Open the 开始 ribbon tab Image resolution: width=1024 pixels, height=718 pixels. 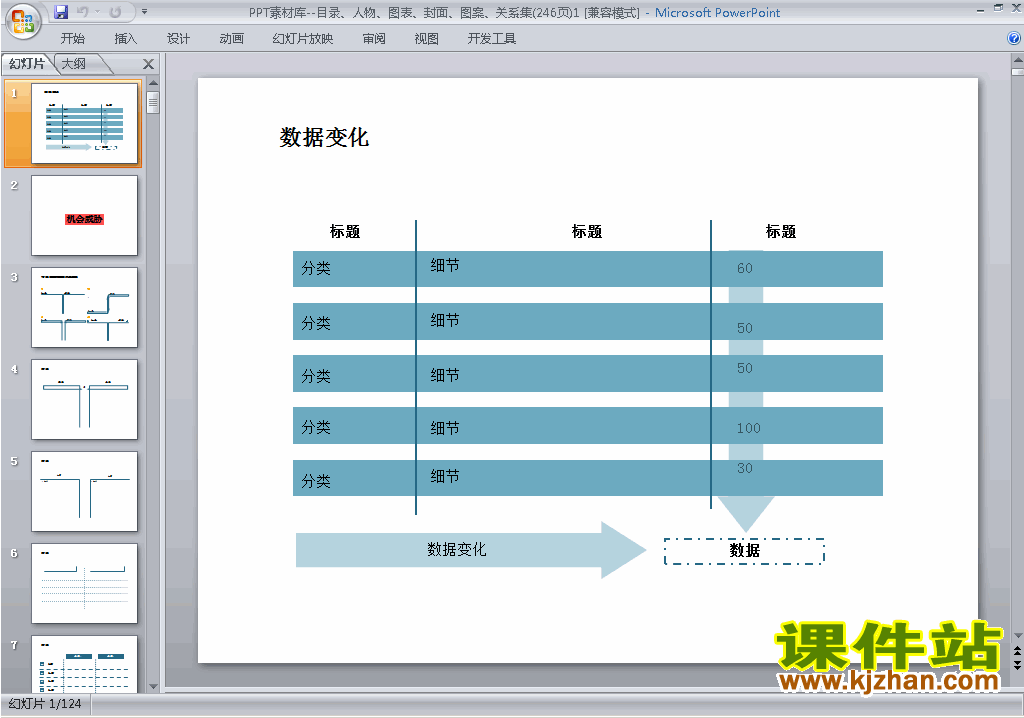click(72, 39)
